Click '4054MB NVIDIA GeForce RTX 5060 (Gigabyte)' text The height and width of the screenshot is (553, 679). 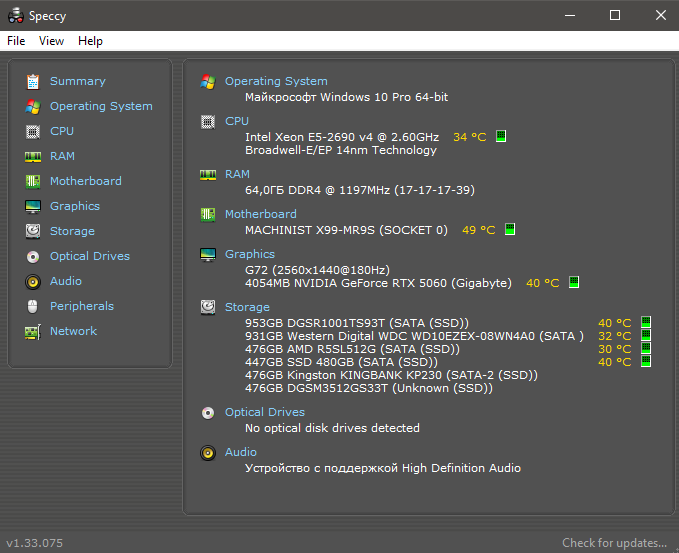click(x=378, y=283)
